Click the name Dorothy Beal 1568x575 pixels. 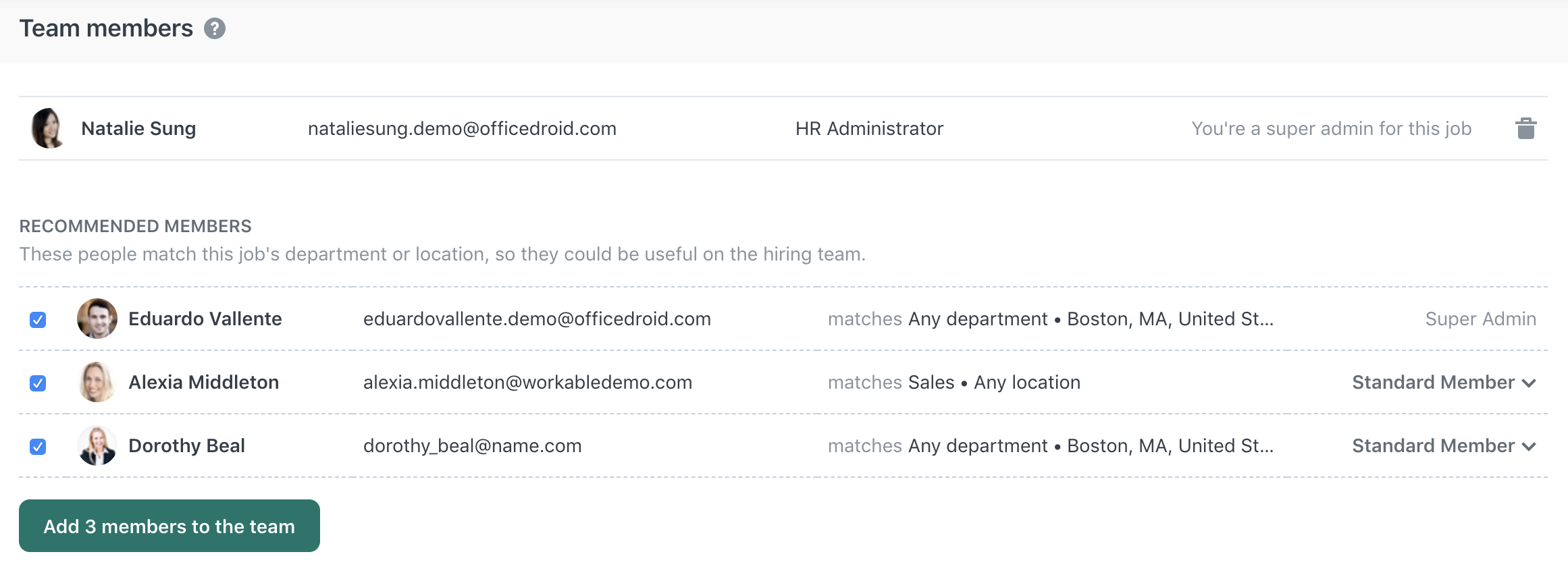pyautogui.click(x=186, y=445)
